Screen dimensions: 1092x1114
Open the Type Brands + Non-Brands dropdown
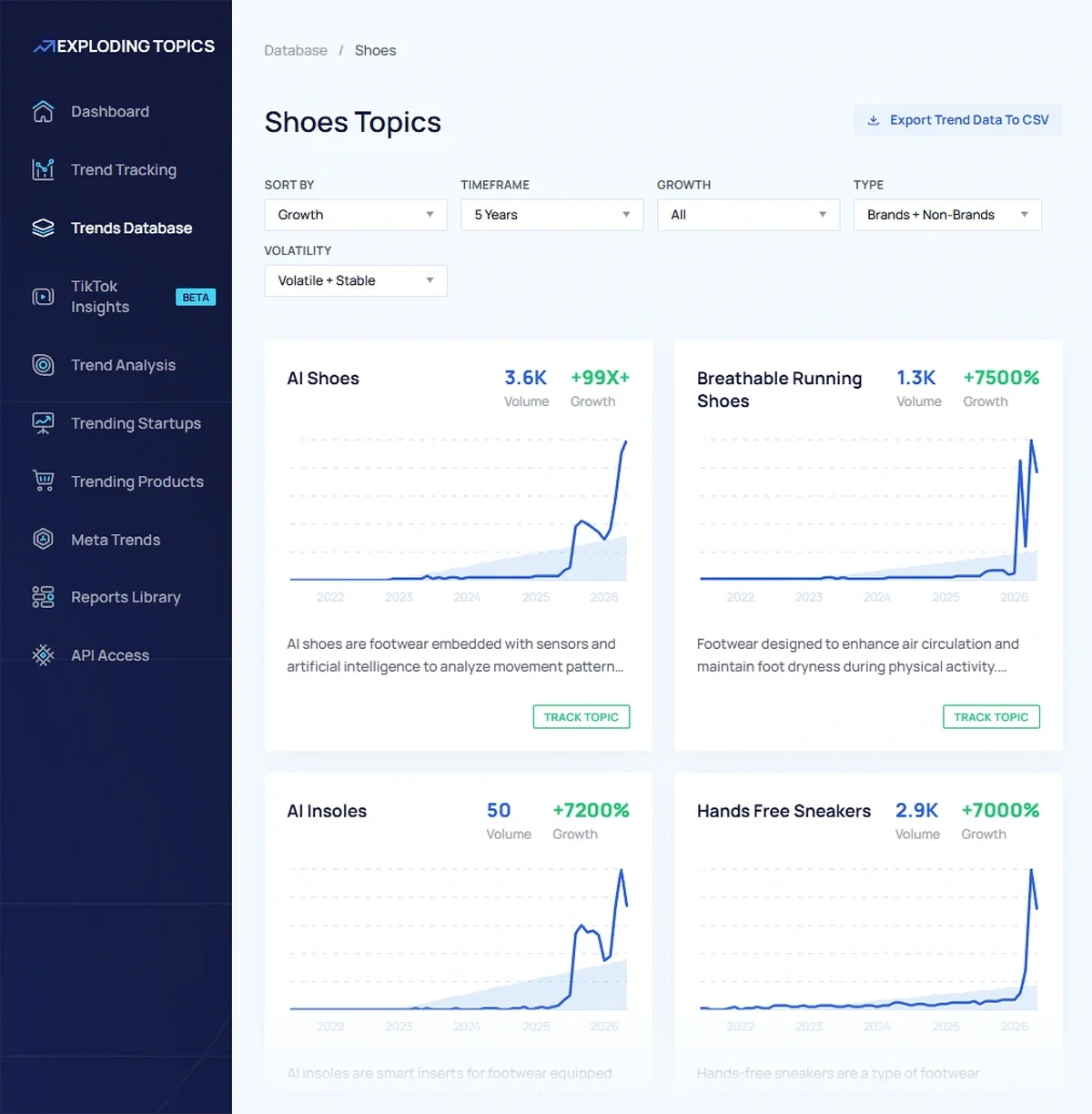tap(947, 215)
